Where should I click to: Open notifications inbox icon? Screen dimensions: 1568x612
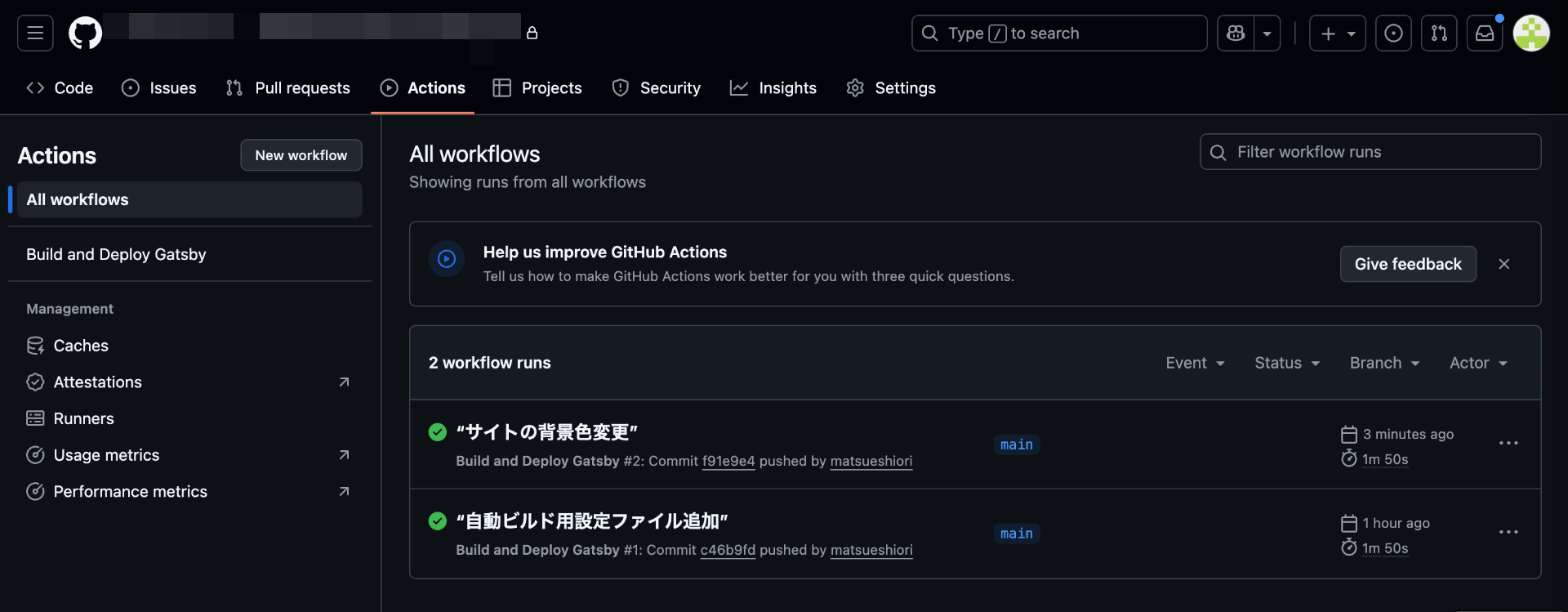[1485, 34]
